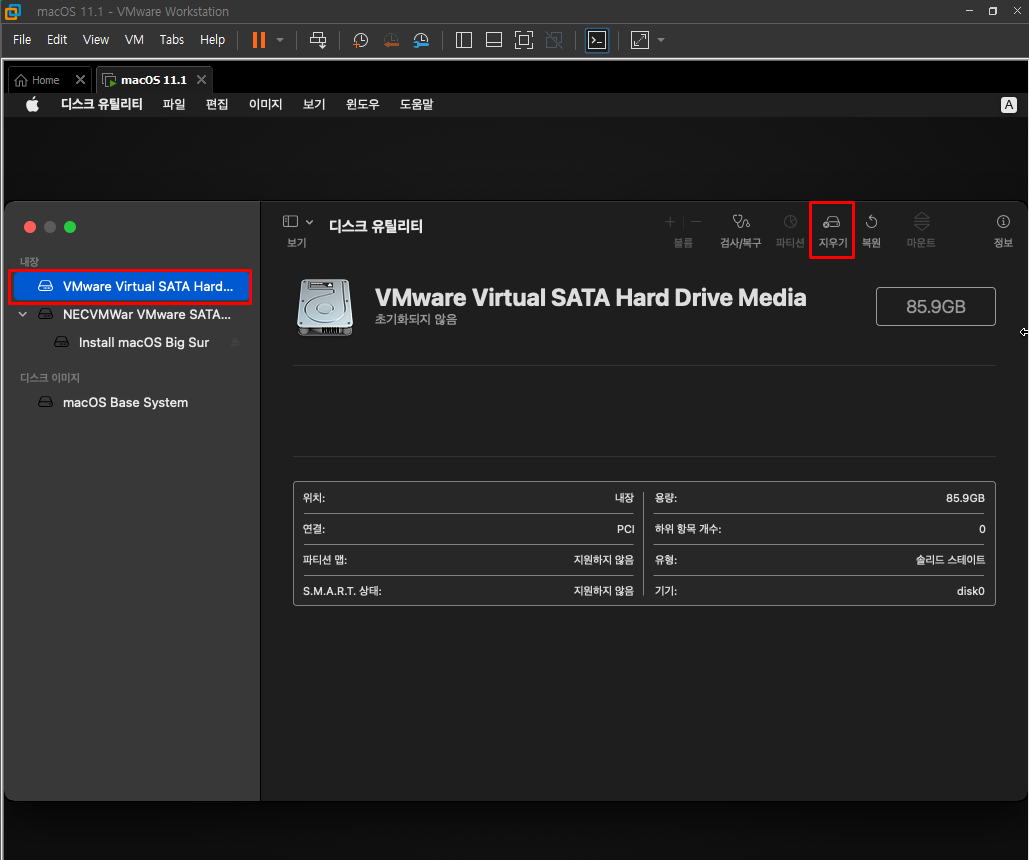Click the add volume plus icon

(x=670, y=222)
